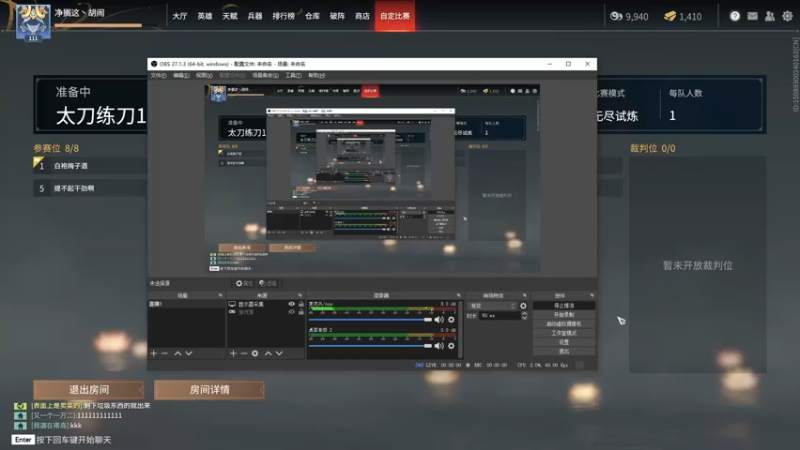
Task: Toggle the lock on the dimmed second source
Action: point(301,312)
